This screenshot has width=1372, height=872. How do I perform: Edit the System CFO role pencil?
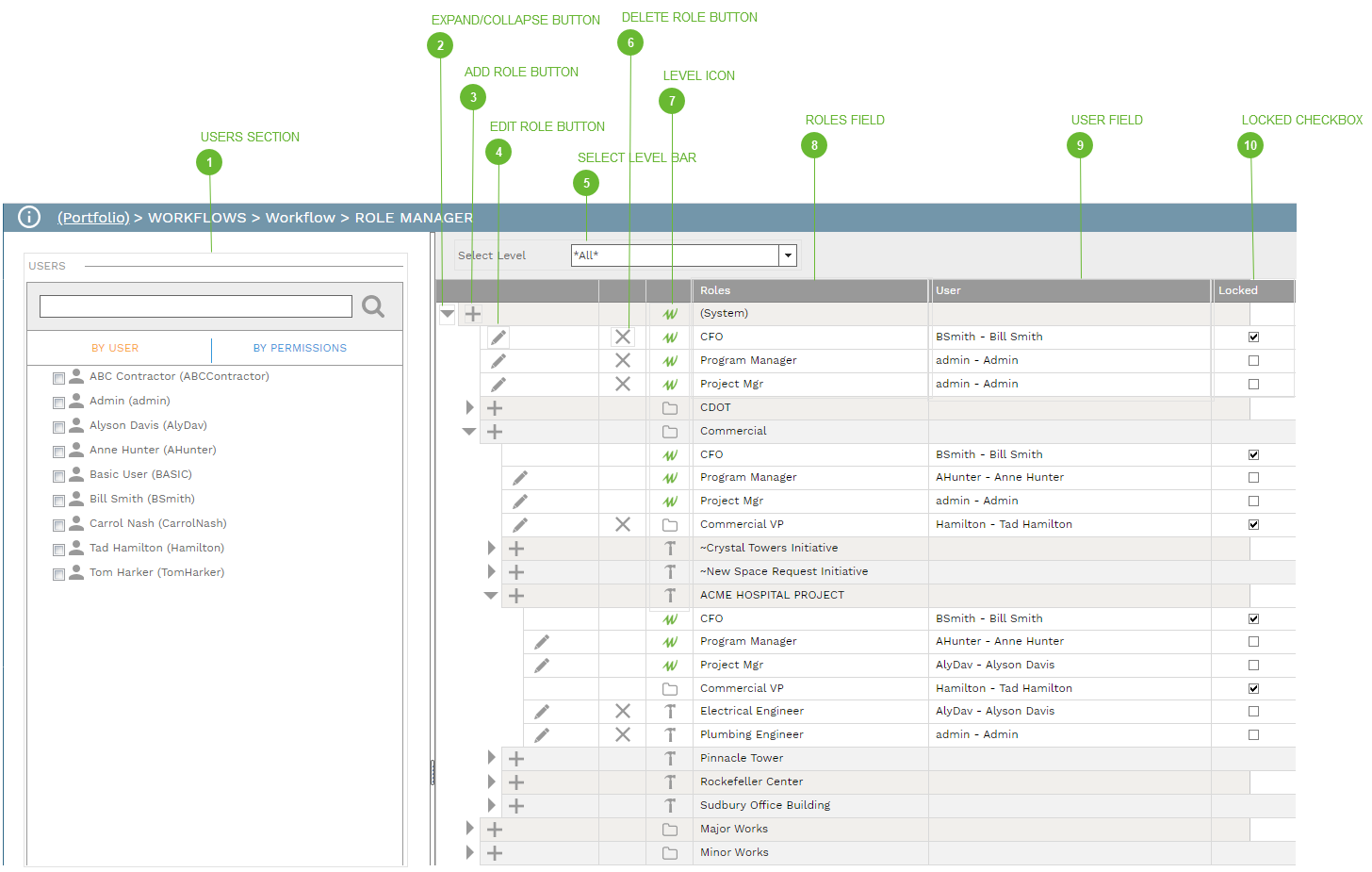tap(498, 337)
